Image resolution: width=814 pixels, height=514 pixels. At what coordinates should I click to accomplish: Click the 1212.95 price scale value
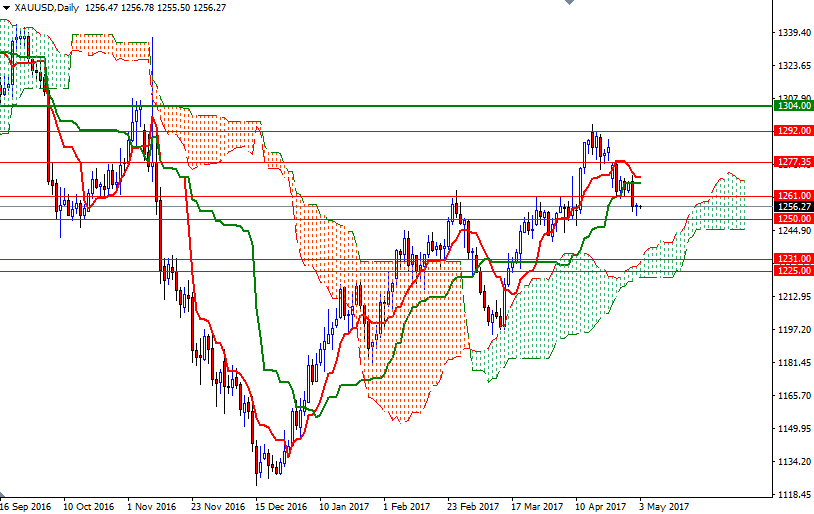[794, 296]
